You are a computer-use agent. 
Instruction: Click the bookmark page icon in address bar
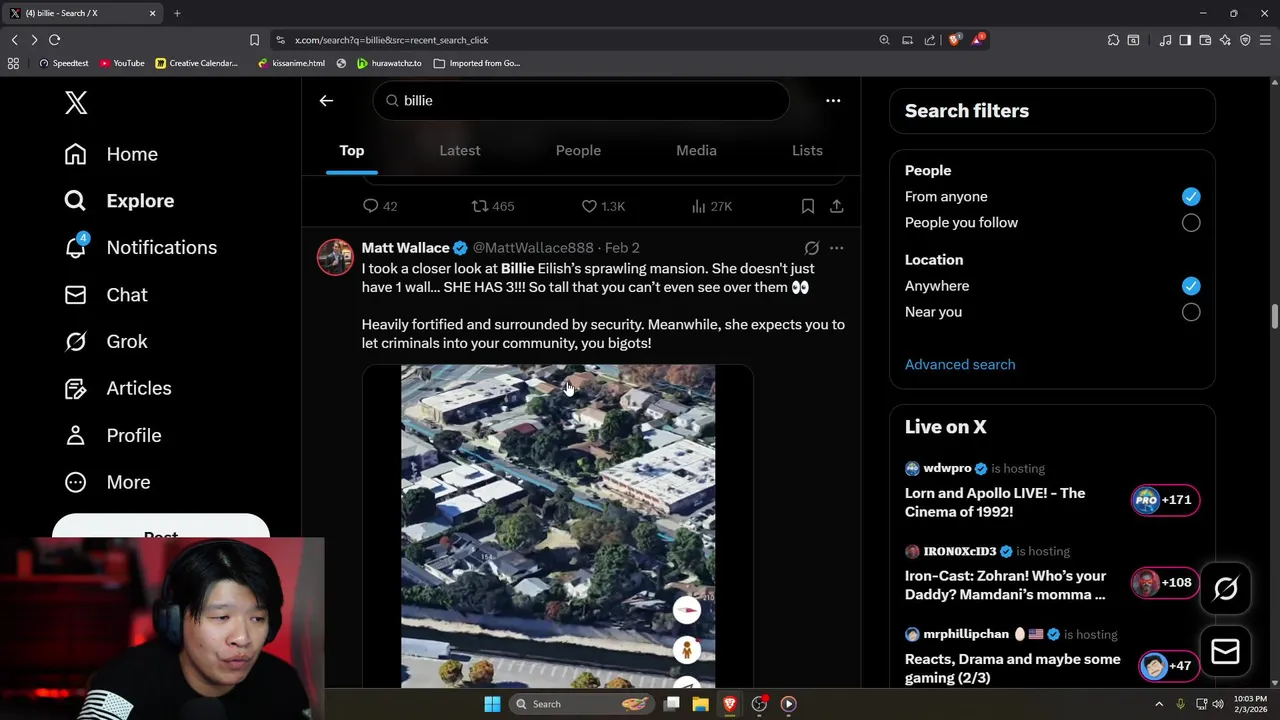click(254, 40)
